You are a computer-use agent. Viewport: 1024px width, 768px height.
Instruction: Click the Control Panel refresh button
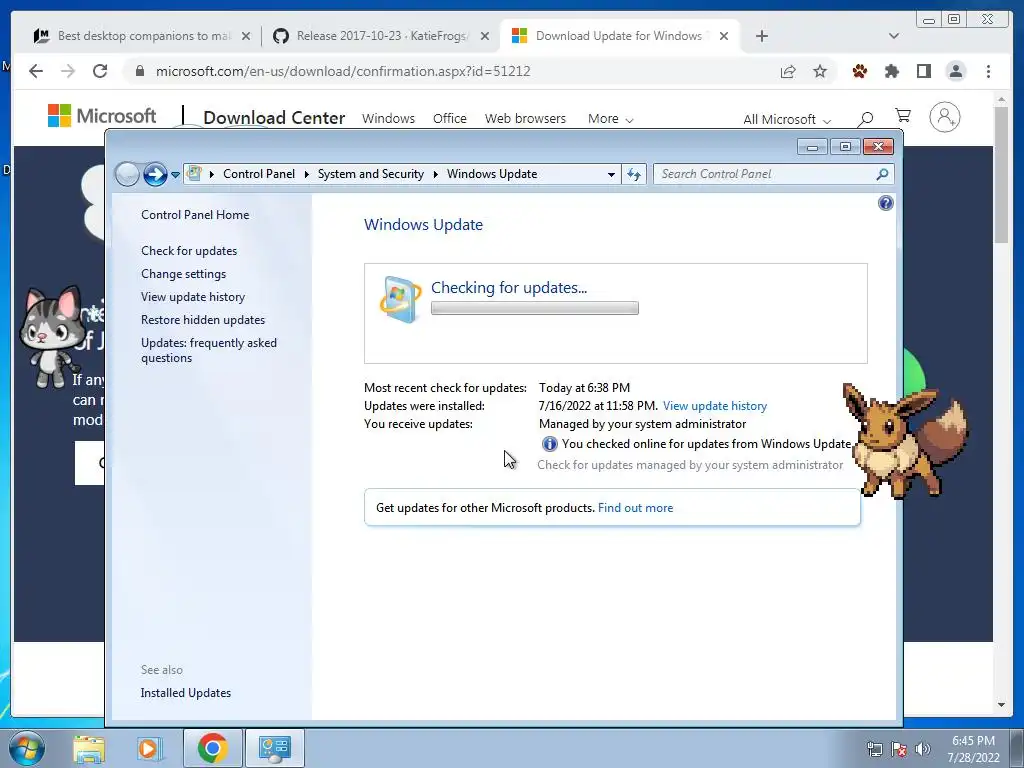click(634, 174)
